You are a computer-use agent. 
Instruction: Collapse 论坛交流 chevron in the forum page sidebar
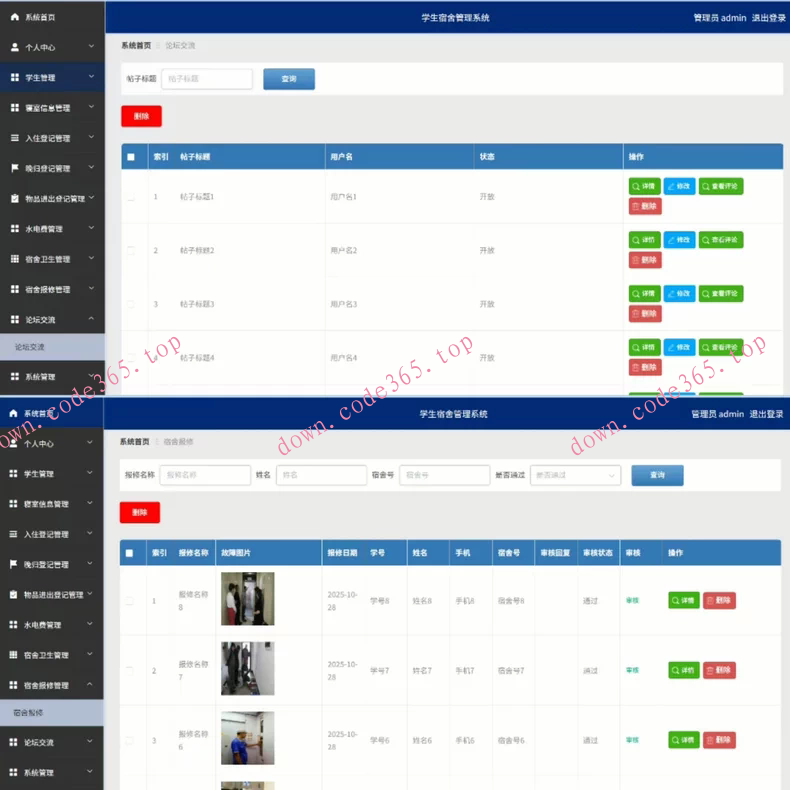point(91,318)
